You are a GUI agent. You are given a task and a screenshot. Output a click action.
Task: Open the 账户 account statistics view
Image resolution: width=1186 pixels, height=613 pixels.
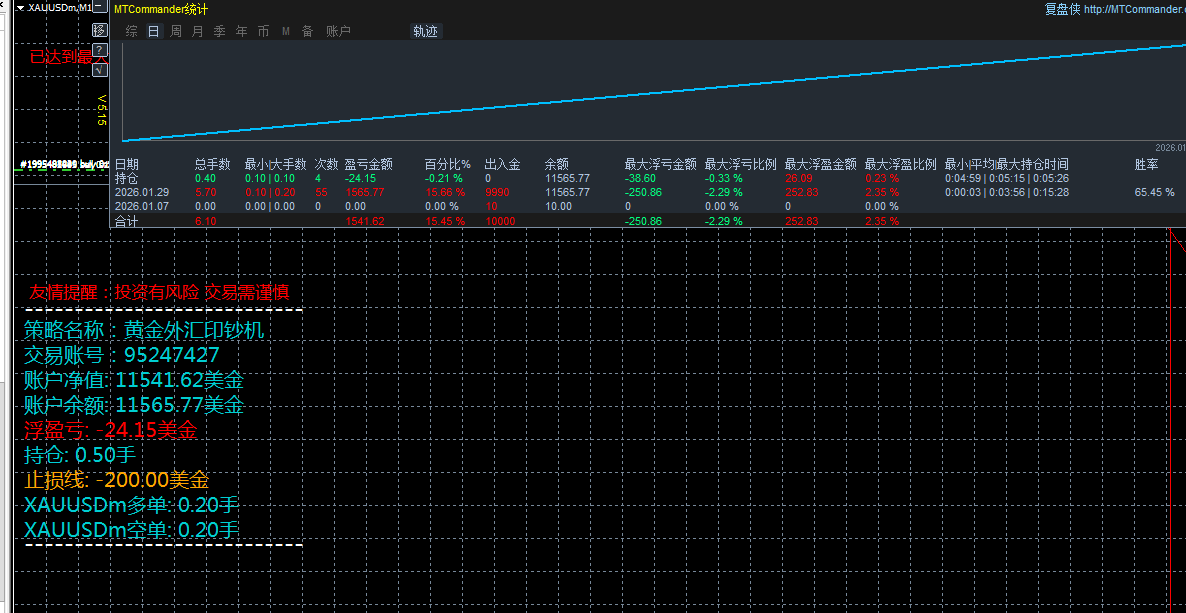(337, 30)
